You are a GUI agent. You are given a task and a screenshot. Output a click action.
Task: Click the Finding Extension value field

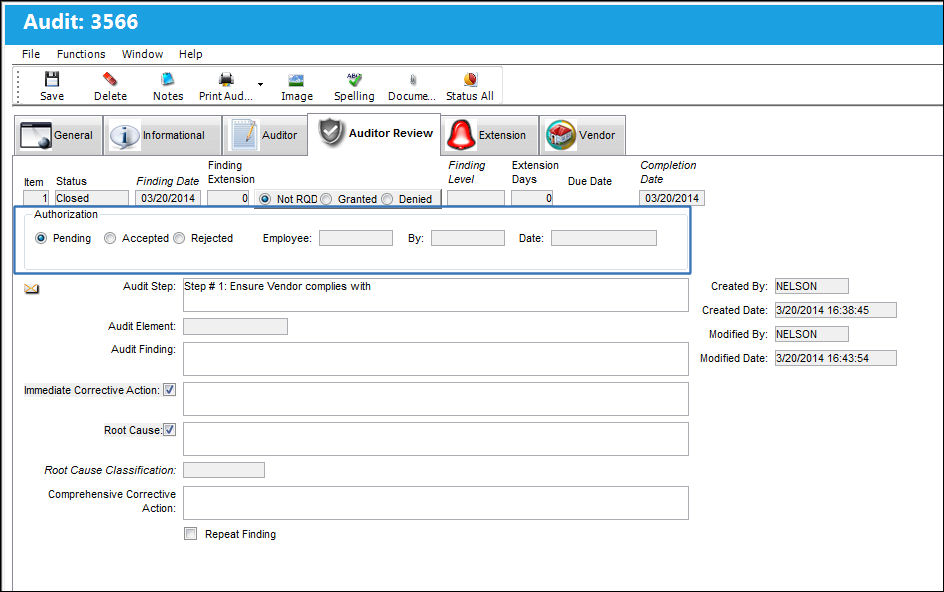pyautogui.click(x=228, y=198)
